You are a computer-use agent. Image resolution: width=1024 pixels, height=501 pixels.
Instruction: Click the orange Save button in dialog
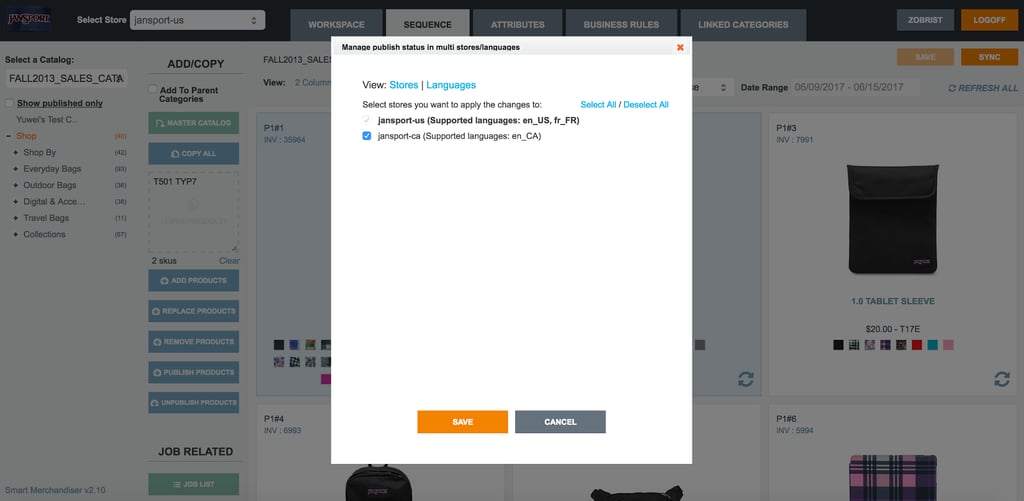pos(462,422)
